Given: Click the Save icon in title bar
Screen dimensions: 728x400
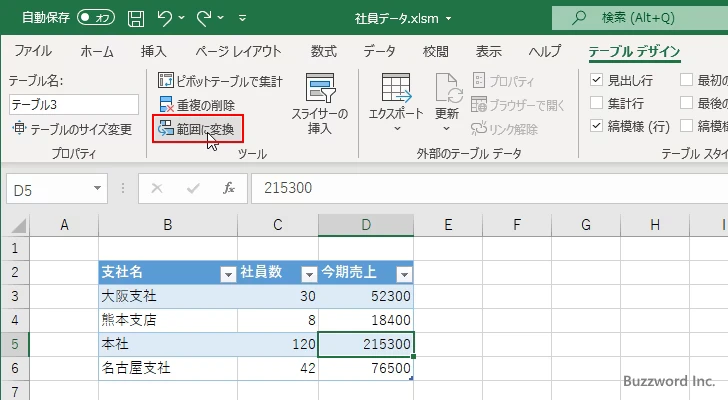Looking at the screenshot, I should [x=136, y=19].
